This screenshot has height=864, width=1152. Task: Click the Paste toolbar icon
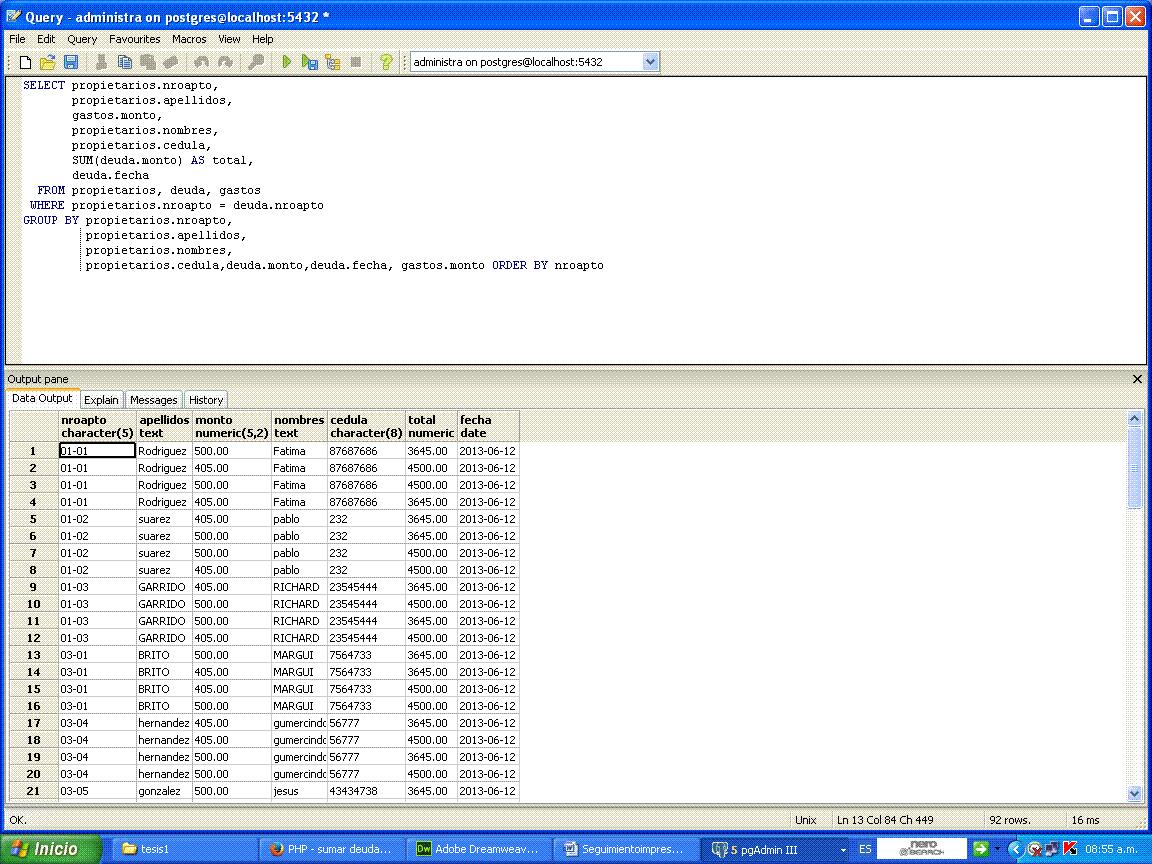click(148, 62)
